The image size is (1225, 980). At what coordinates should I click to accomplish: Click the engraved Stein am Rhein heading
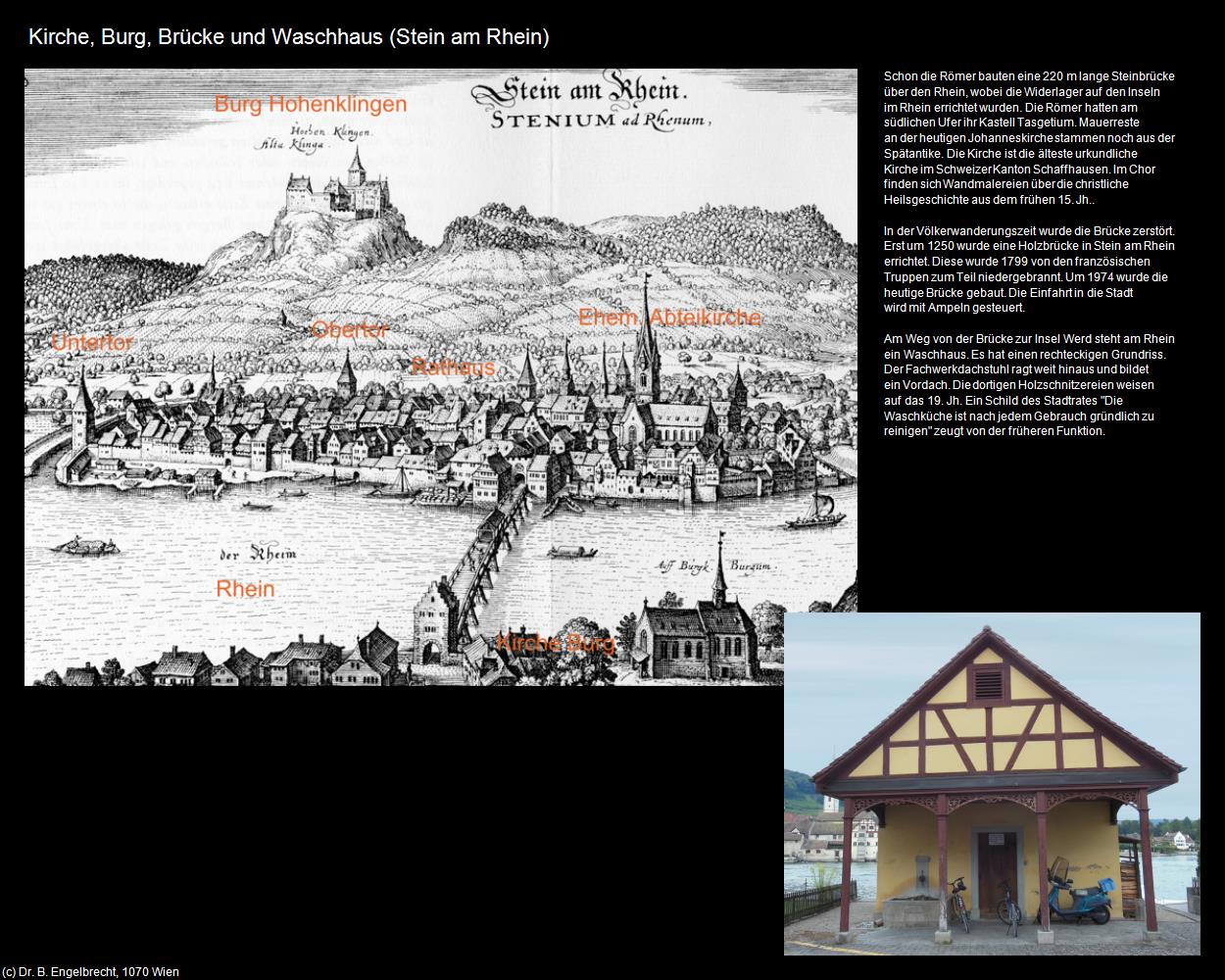point(581,91)
